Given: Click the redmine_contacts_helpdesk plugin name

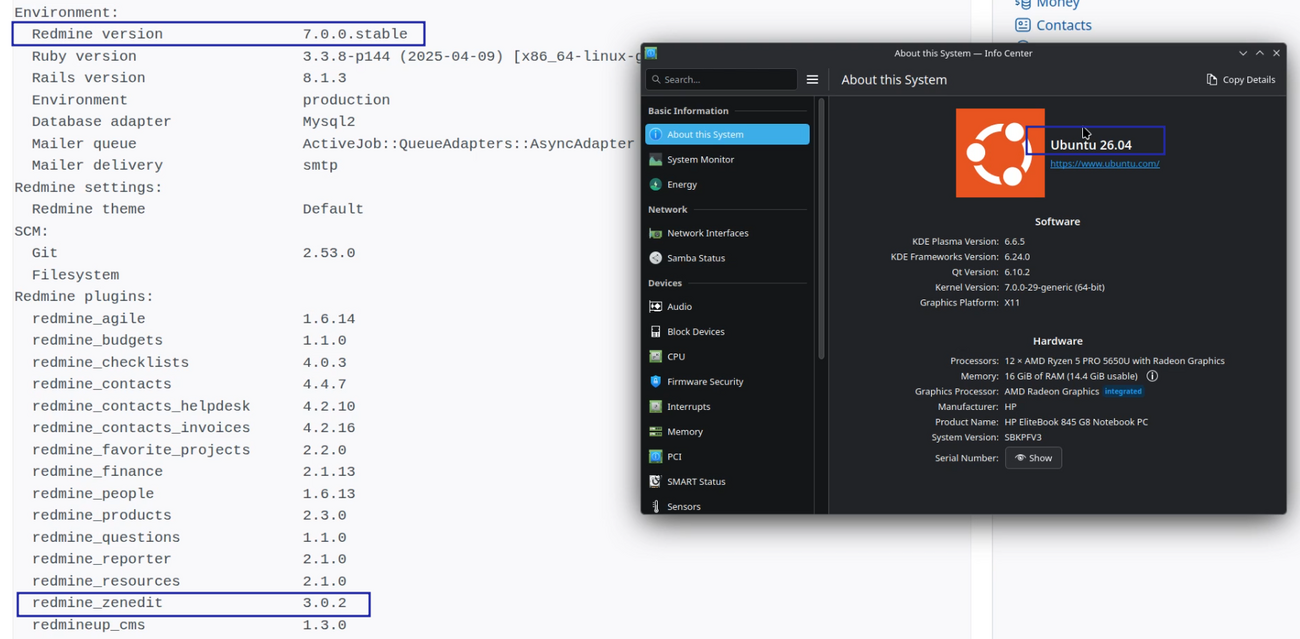Looking at the screenshot, I should (x=141, y=407).
